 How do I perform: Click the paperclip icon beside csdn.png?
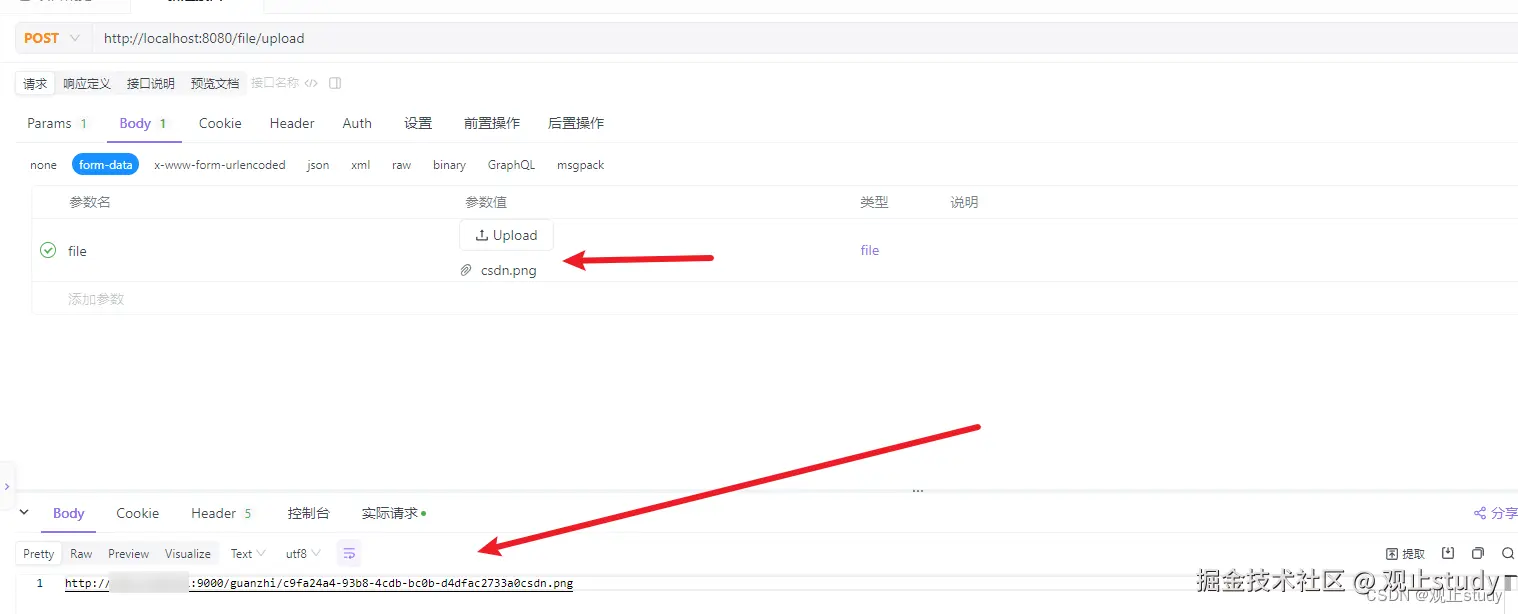pyautogui.click(x=465, y=270)
